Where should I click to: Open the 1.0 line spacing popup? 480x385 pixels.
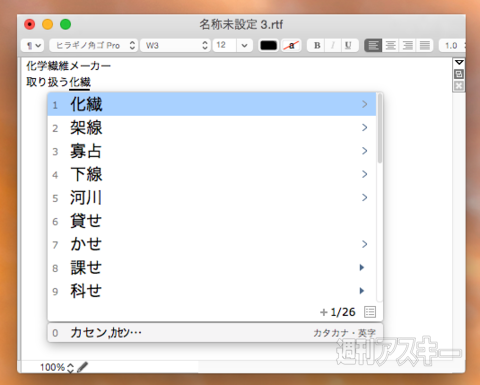tap(452, 45)
